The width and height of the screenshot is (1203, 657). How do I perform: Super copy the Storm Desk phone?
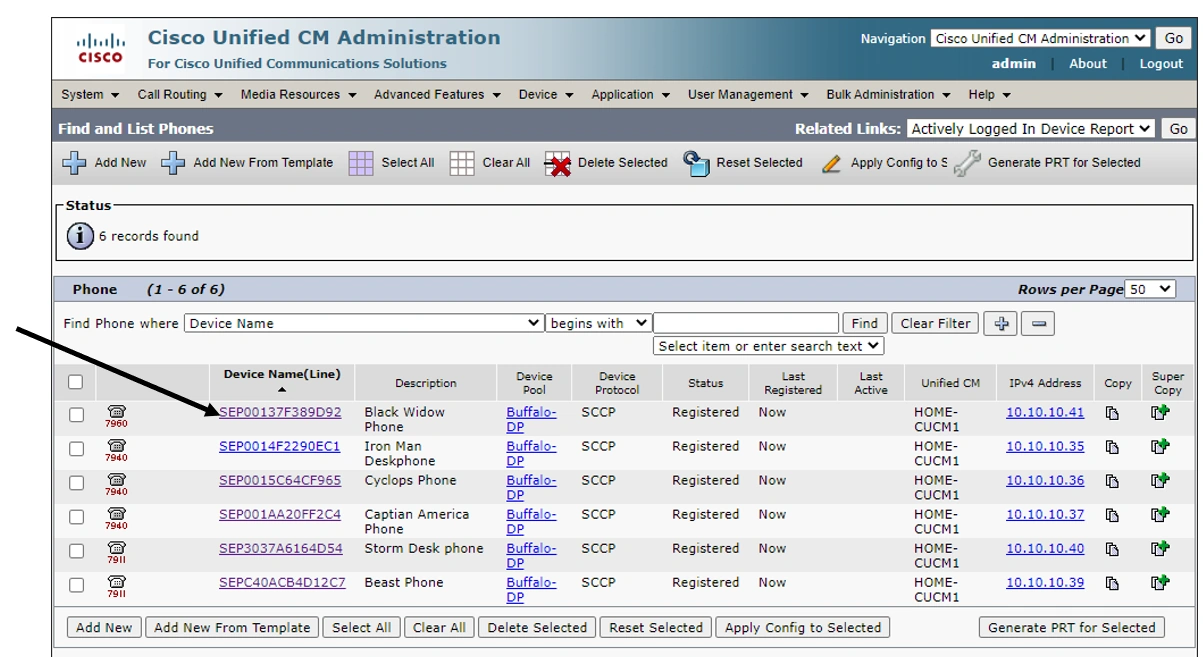click(x=1160, y=549)
